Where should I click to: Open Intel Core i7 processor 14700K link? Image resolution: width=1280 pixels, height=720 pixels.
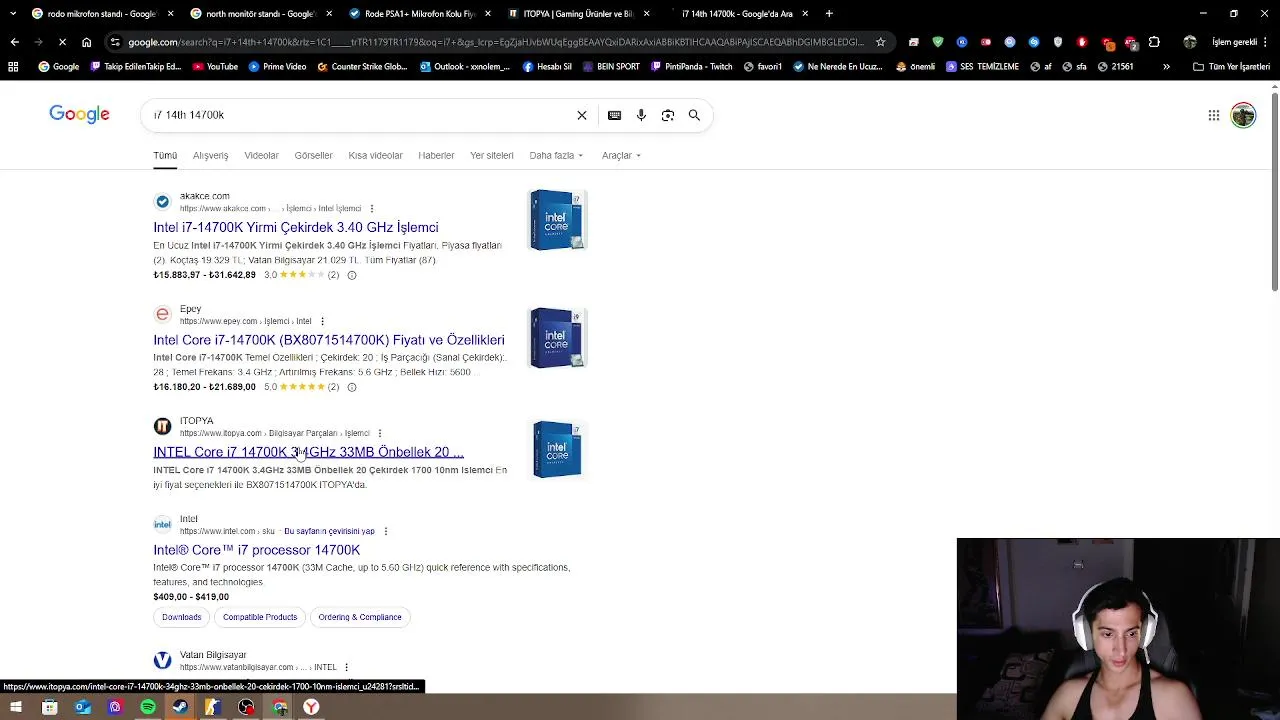256,550
